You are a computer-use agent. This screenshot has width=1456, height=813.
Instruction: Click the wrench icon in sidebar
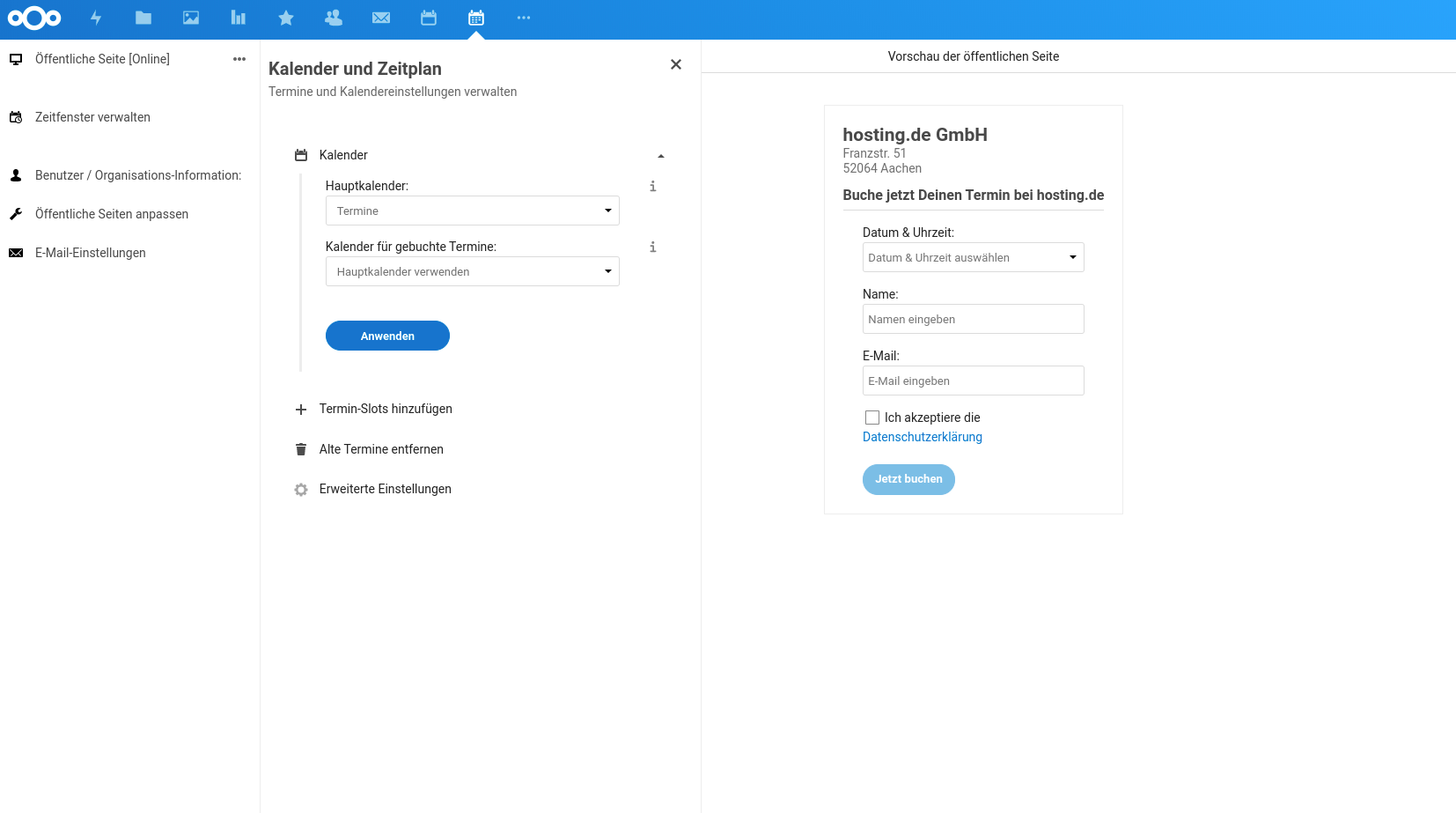[16, 214]
